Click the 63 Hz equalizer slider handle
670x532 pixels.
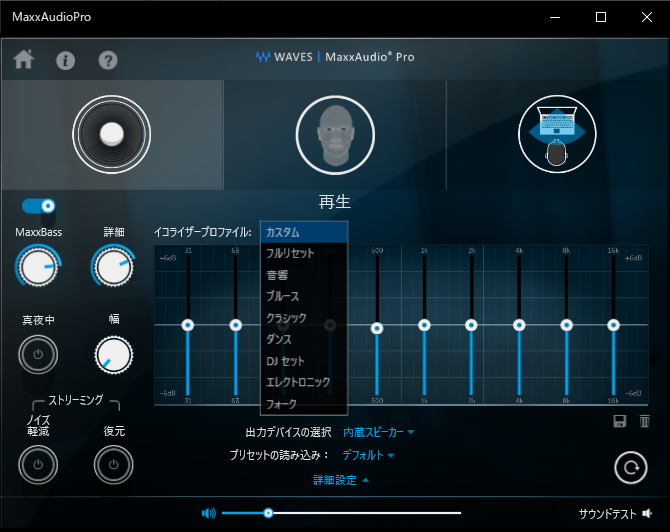click(235, 325)
